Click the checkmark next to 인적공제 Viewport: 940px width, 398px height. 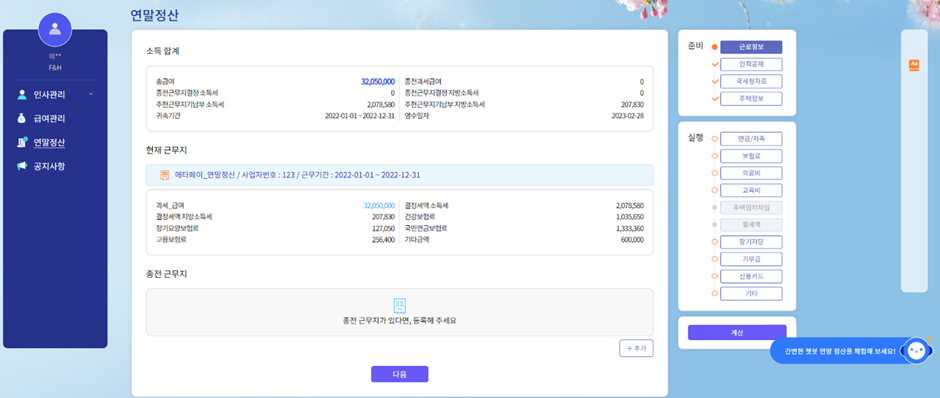pos(714,64)
